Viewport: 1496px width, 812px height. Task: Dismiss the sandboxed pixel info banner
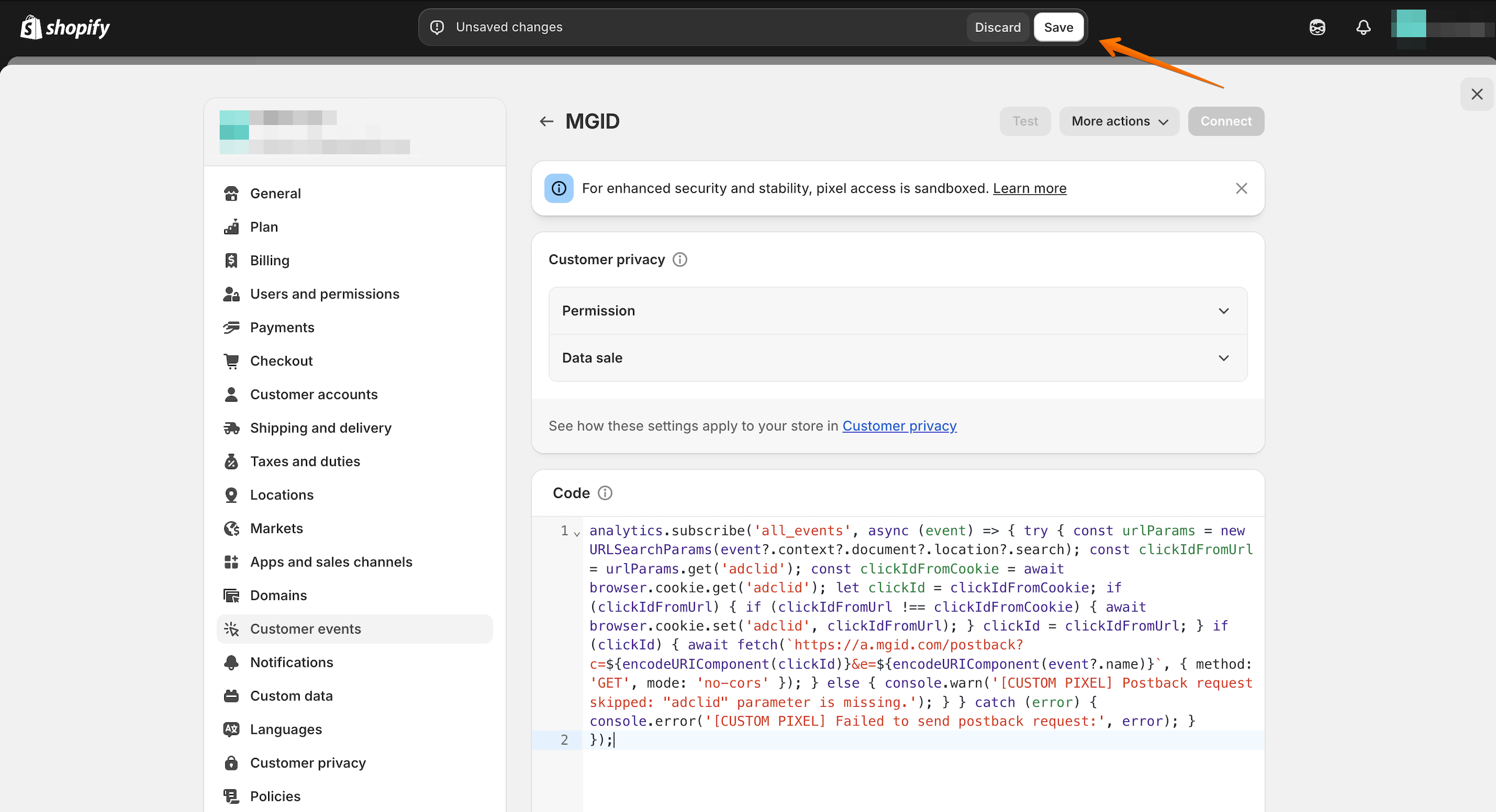click(1241, 188)
